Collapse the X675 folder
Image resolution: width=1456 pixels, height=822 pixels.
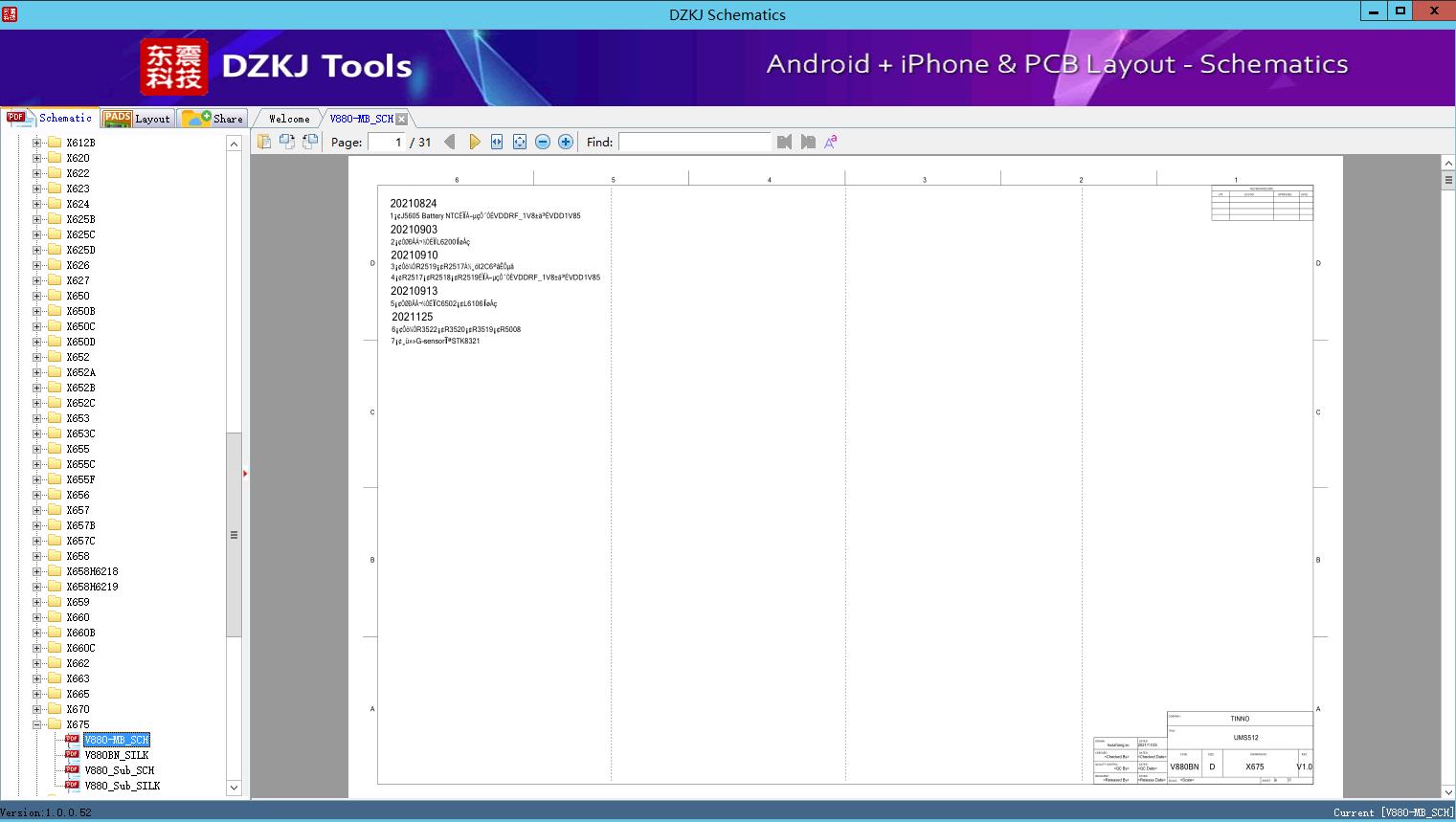tap(37, 724)
